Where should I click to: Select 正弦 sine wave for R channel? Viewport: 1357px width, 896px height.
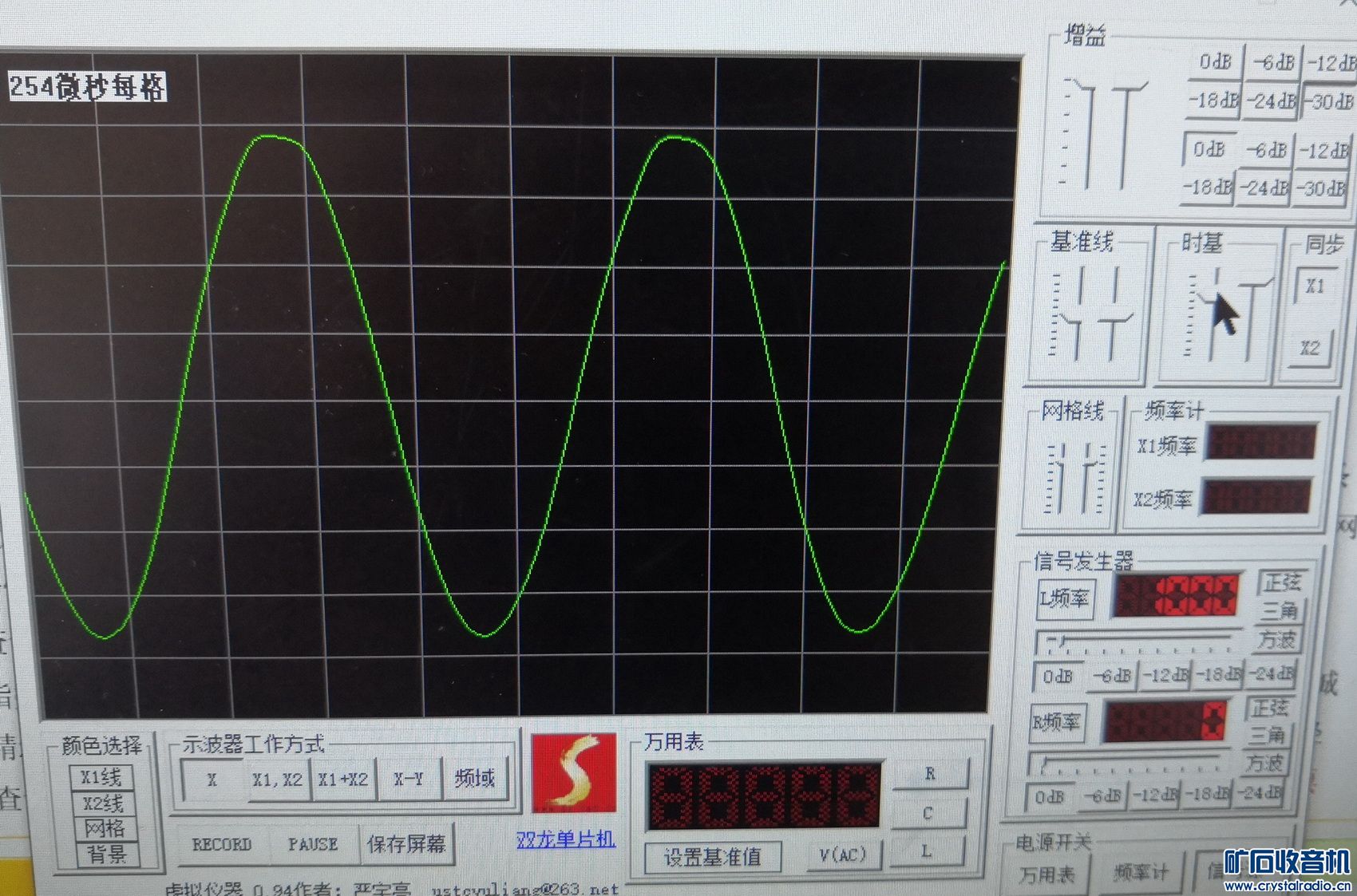point(1269,708)
